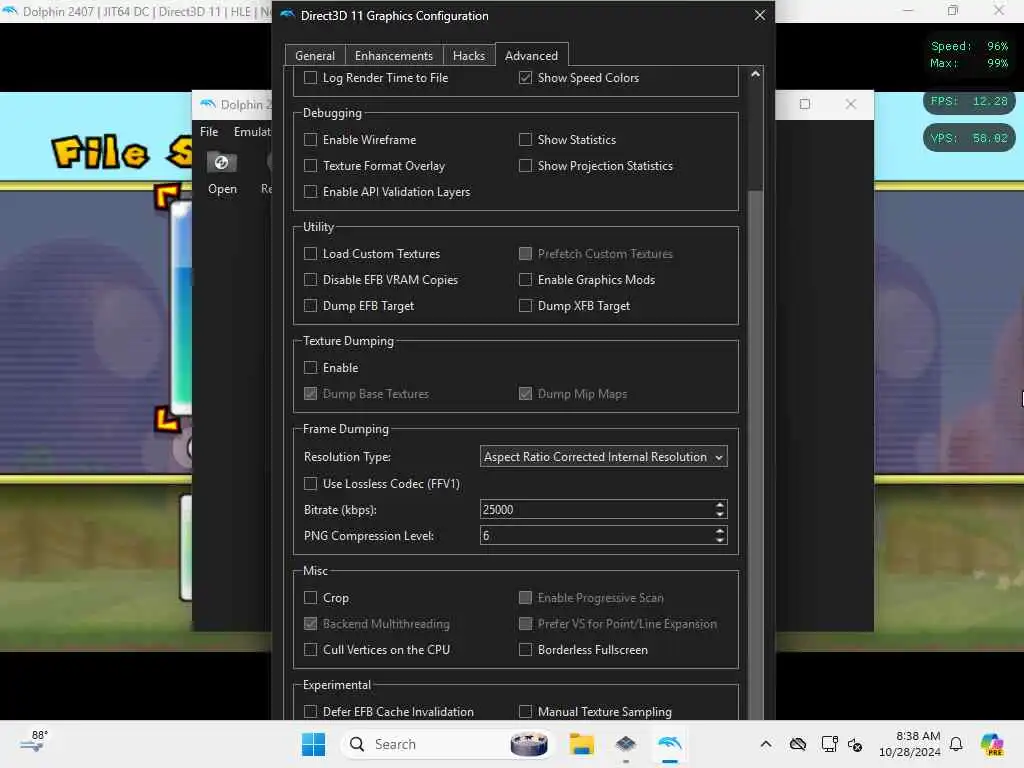Toggle Use Lossless Codec (FFV1)
Image resolution: width=1024 pixels, height=768 pixels.
coord(311,484)
